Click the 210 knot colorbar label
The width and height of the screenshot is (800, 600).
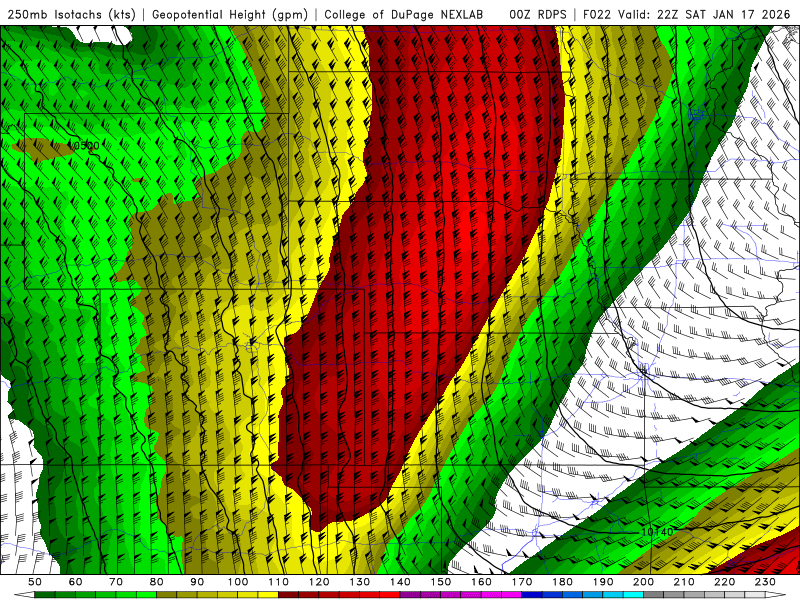tap(684, 582)
